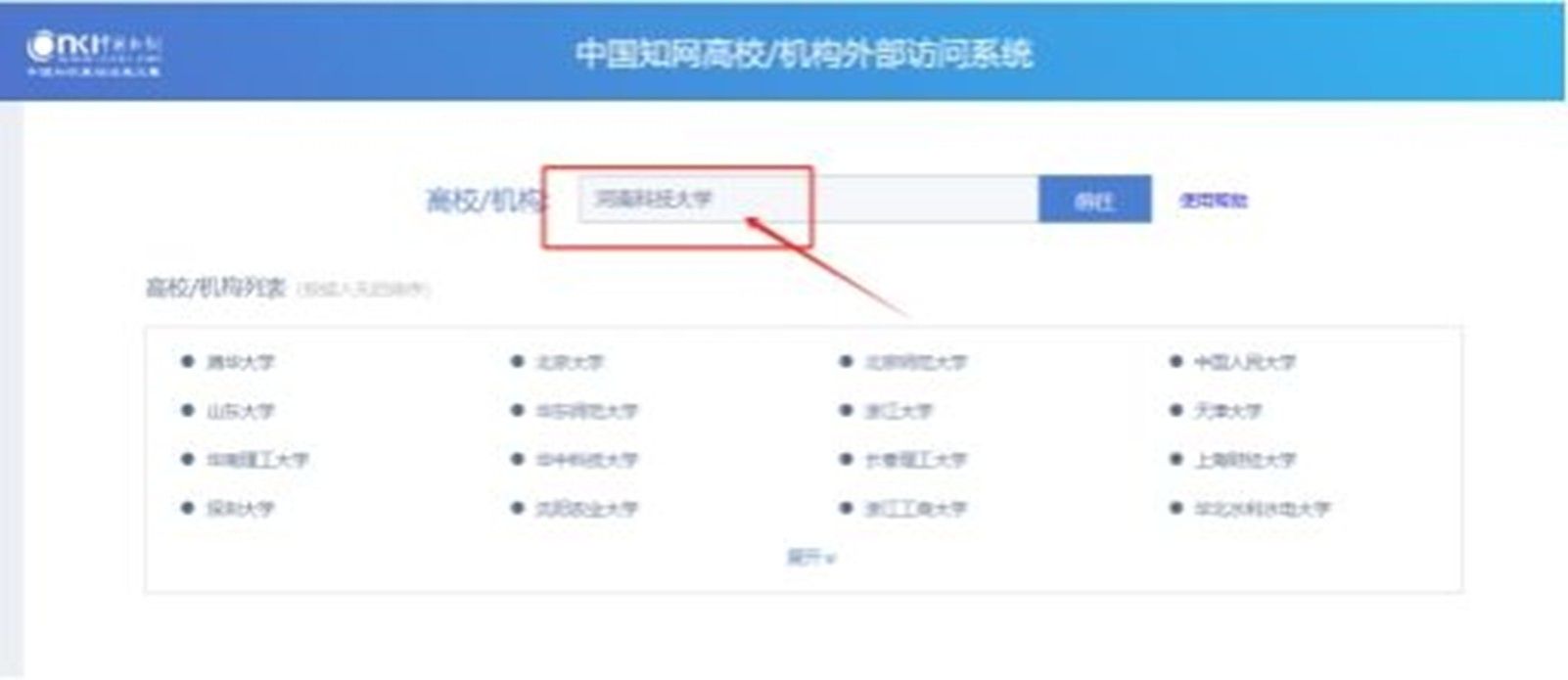The width and height of the screenshot is (1568, 680).
Task: Select 北京大学 from the list
Action: click(570, 362)
